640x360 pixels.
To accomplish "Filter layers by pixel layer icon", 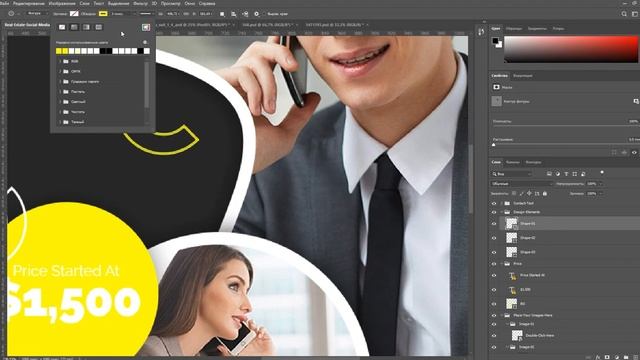I will click(x=549, y=174).
